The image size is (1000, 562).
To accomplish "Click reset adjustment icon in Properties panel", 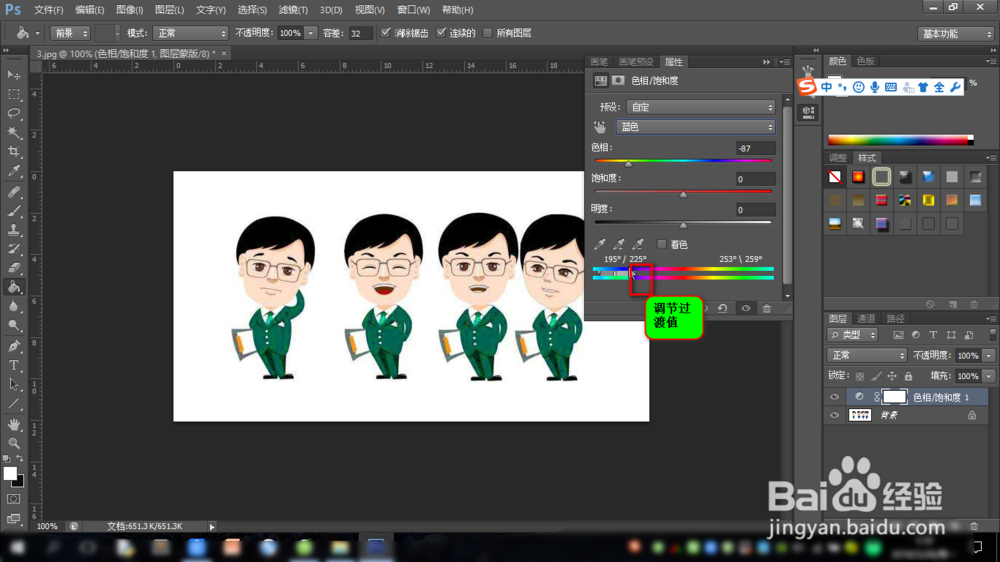I will tap(723, 308).
